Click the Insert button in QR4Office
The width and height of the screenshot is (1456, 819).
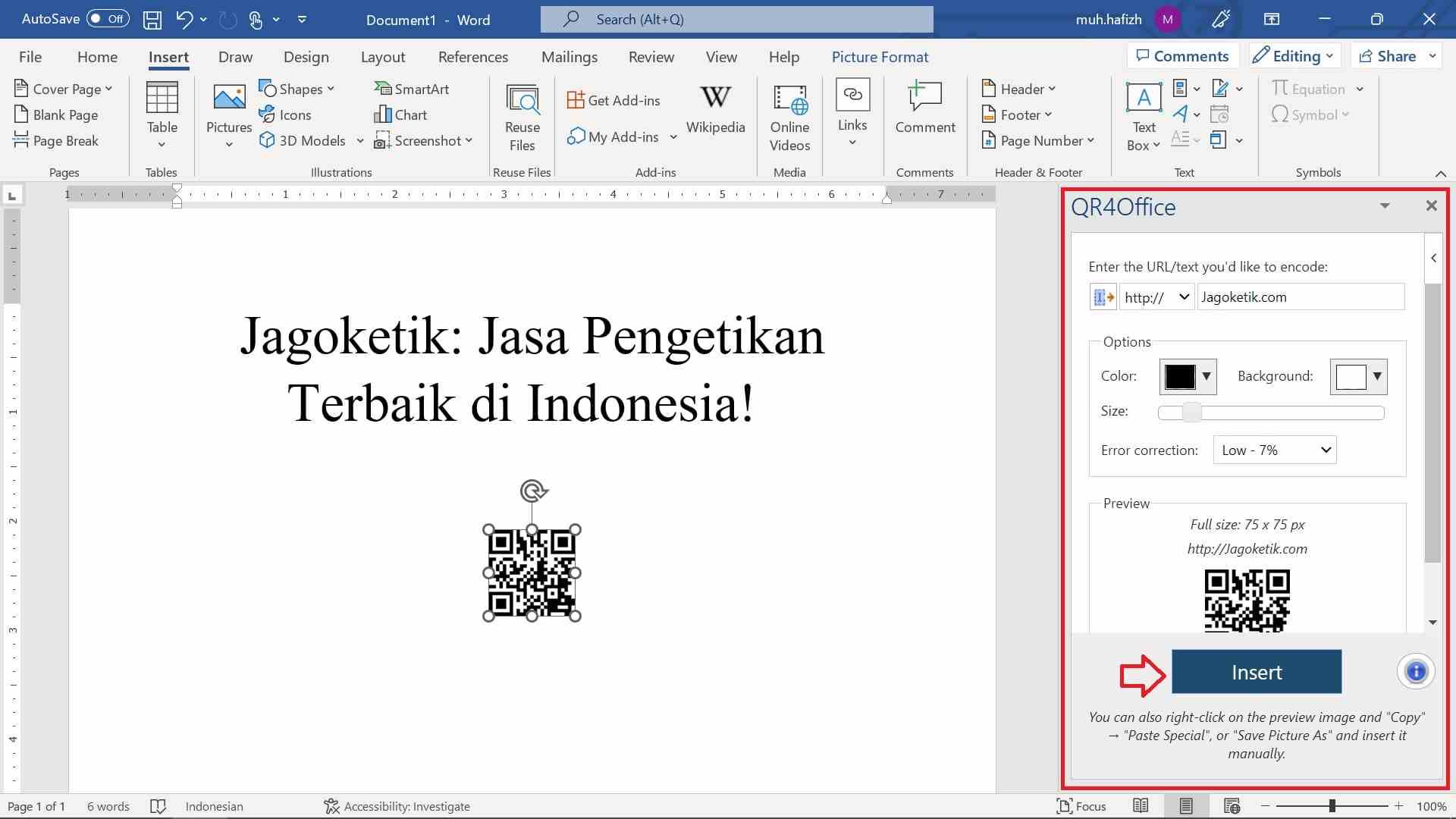pyautogui.click(x=1256, y=671)
